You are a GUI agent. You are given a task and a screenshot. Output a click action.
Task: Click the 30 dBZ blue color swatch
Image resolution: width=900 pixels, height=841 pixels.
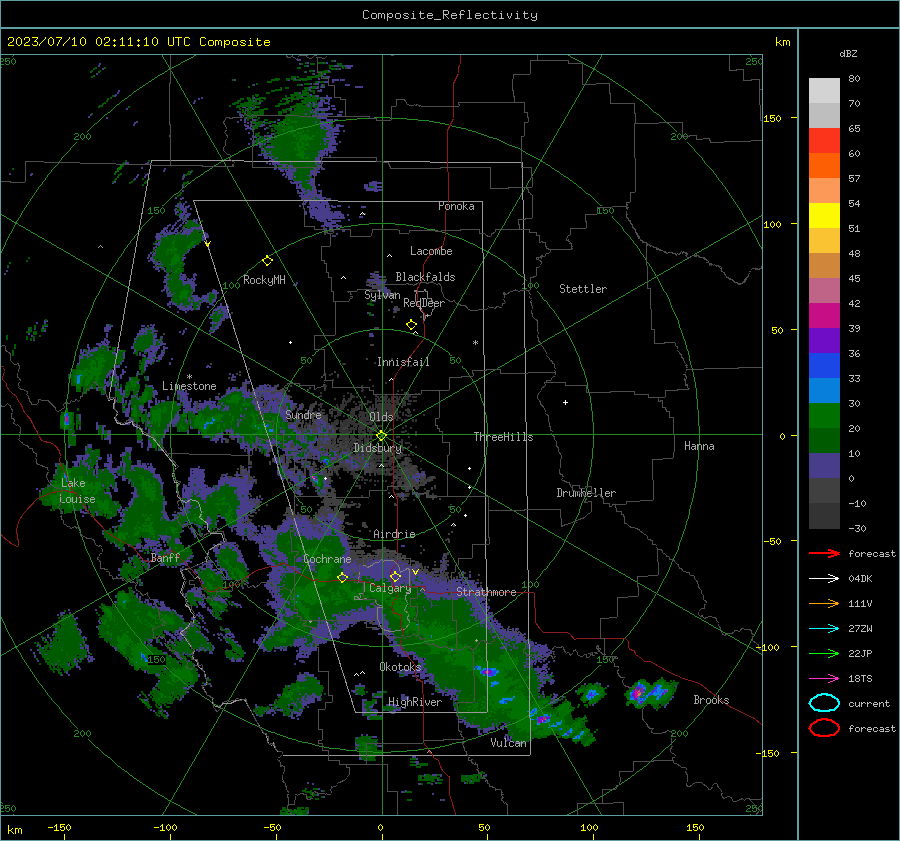tap(824, 391)
